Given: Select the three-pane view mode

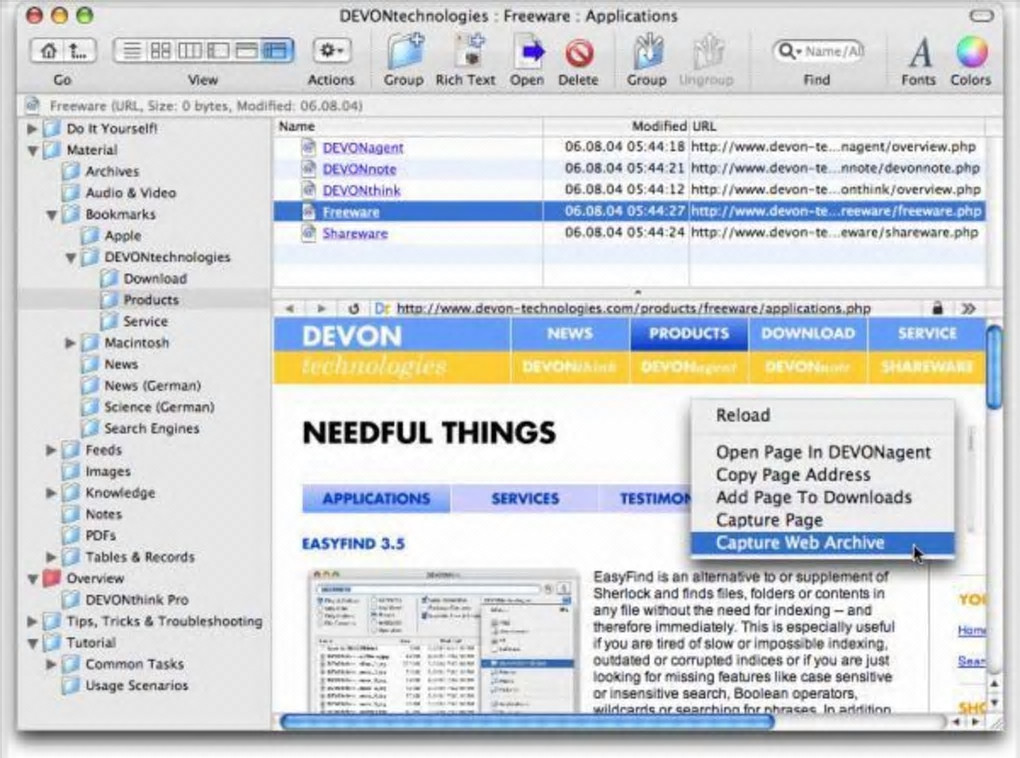Looking at the screenshot, I should point(276,51).
